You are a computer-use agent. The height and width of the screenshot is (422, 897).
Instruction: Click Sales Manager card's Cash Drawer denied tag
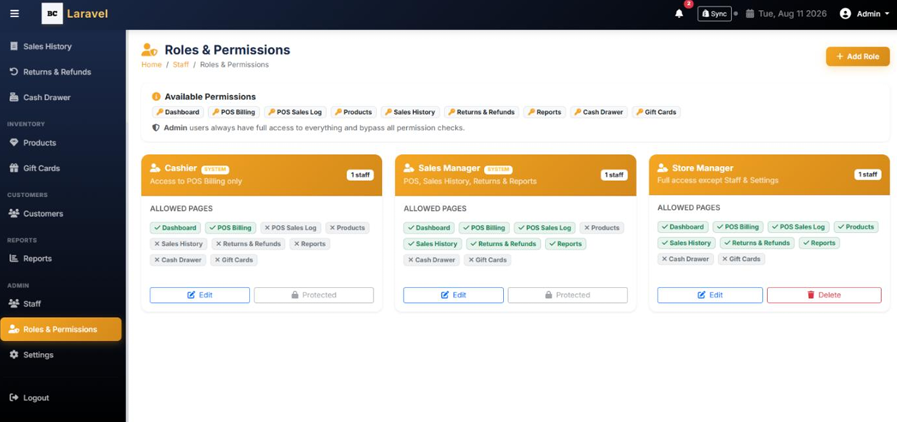click(431, 260)
